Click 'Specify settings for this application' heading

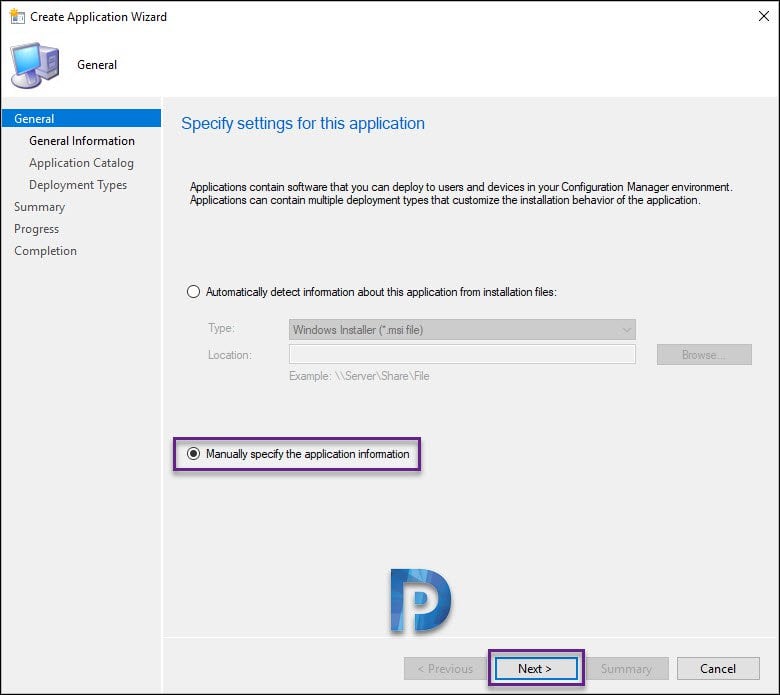pos(303,123)
